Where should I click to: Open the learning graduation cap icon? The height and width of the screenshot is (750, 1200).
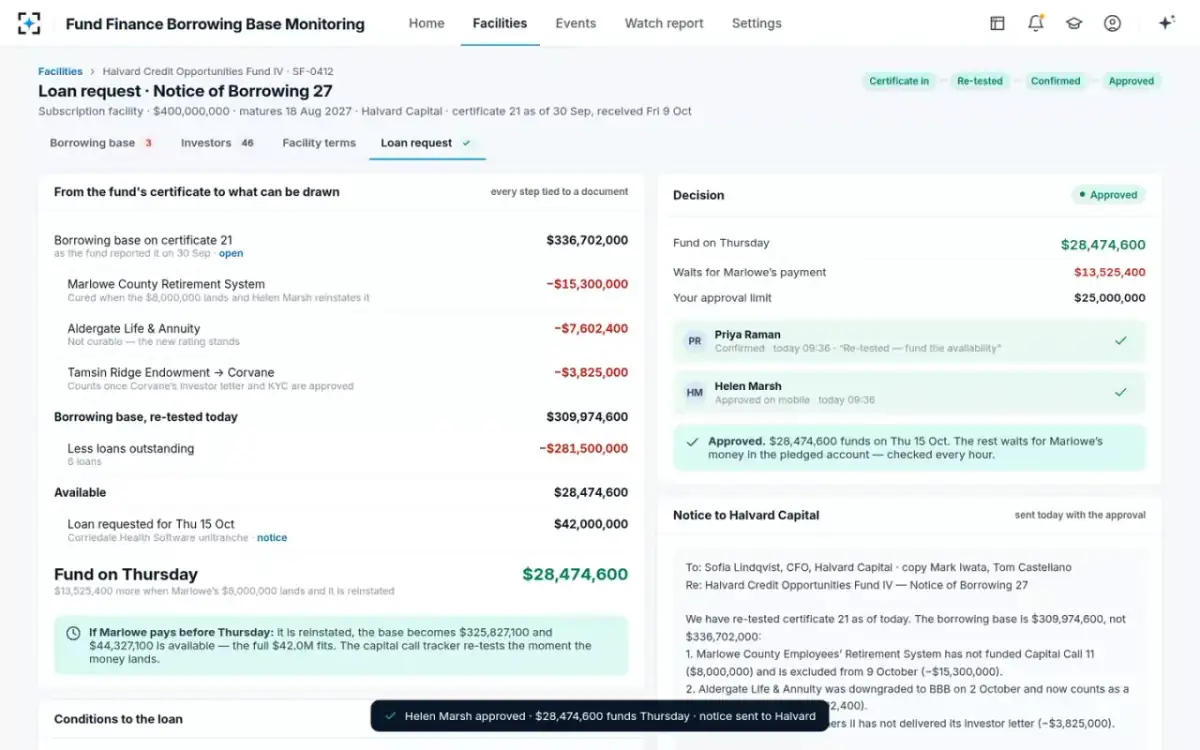pyautogui.click(x=1074, y=23)
